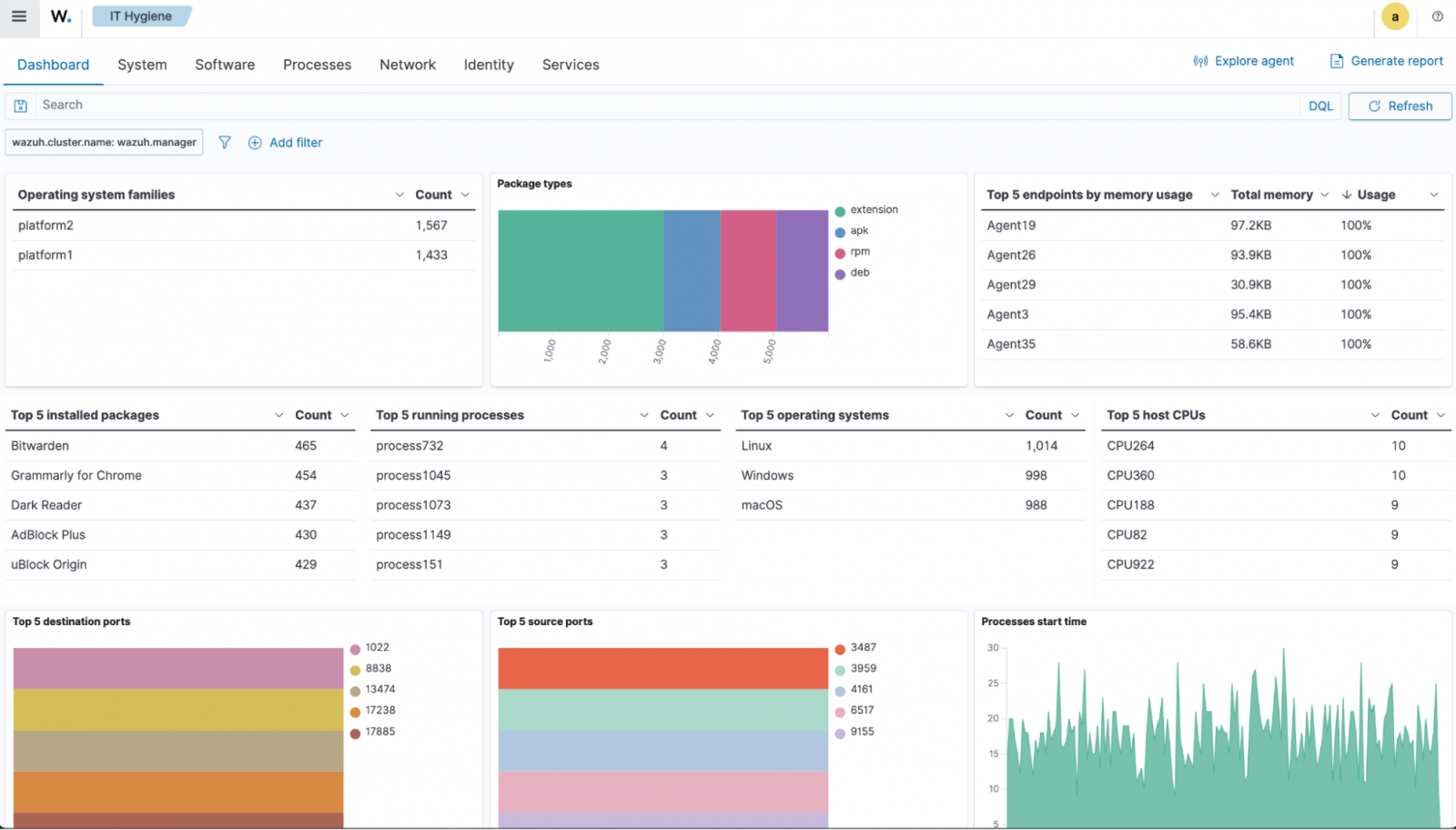This screenshot has height=830, width=1456.
Task: Click the Wazuh logo
Action: (60, 16)
